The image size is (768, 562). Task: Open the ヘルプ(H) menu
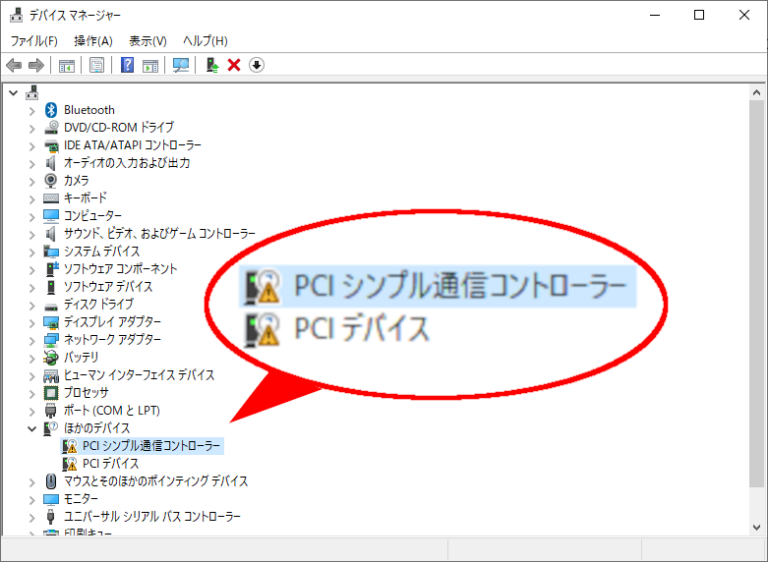click(205, 41)
